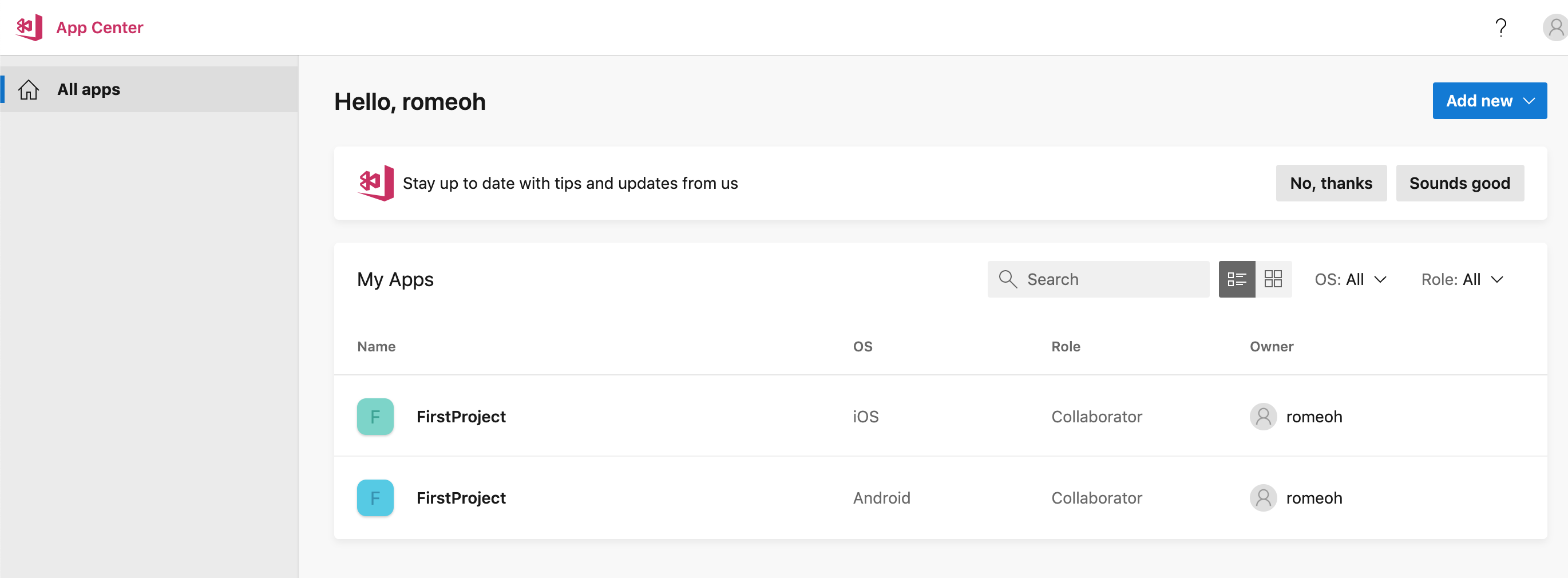Click the owner avatar in the iOS row

pos(1263,417)
